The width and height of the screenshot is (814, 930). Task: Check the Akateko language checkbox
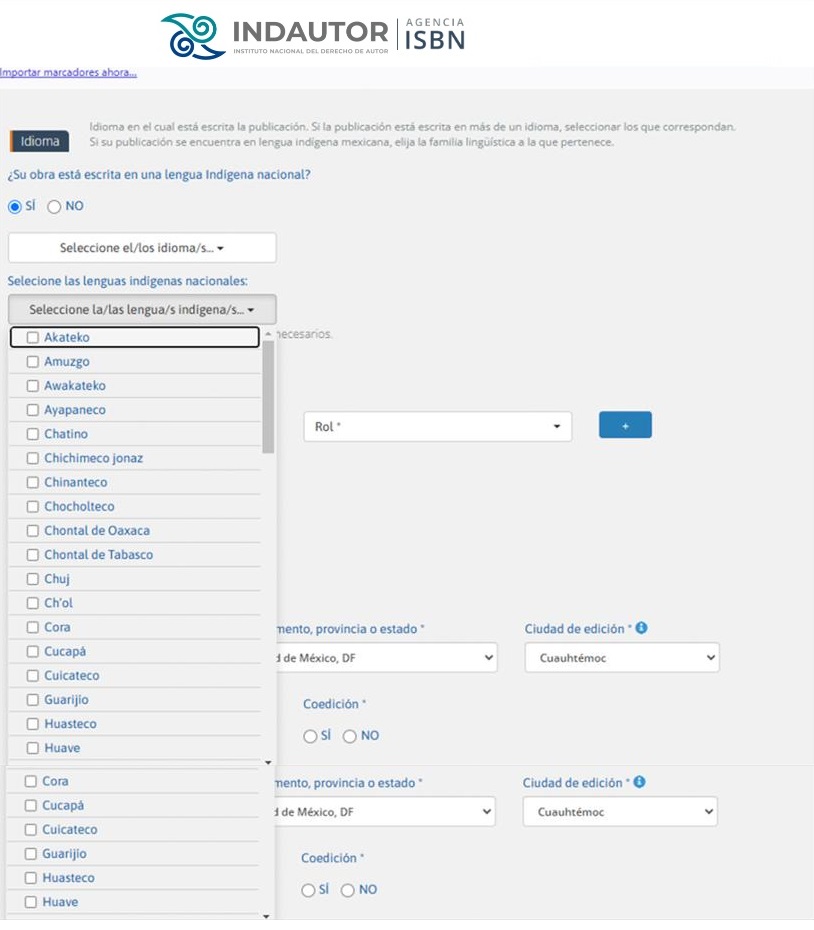point(33,337)
